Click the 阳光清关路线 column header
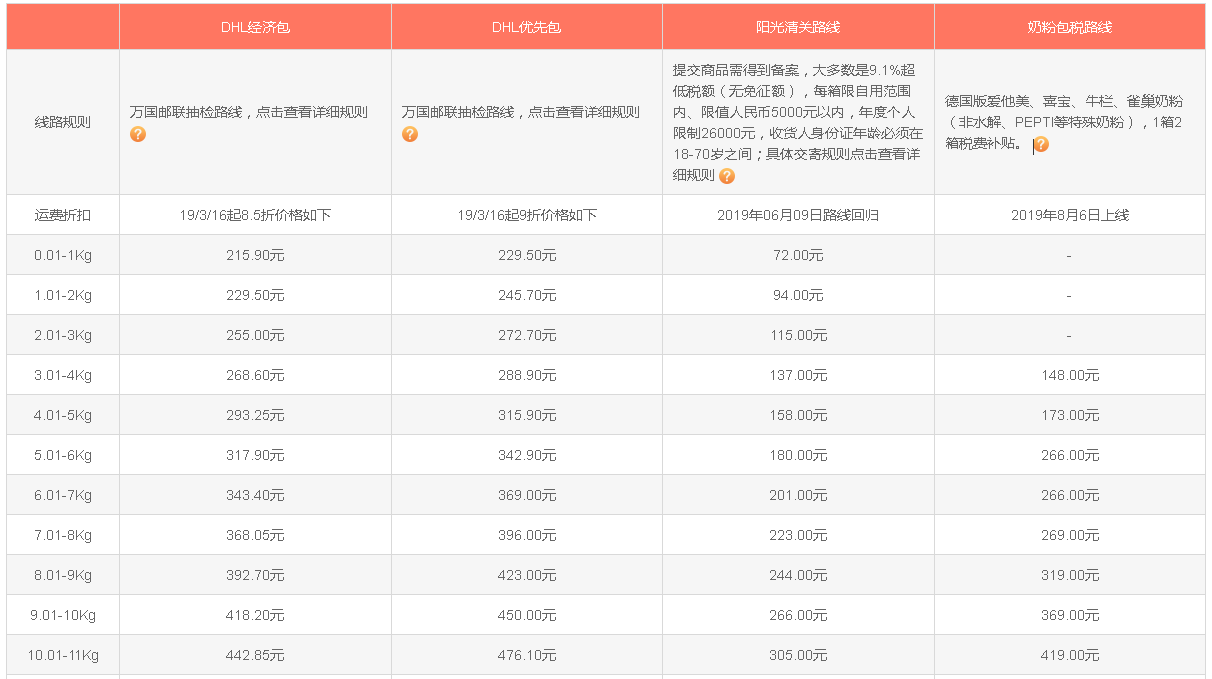 click(798, 27)
